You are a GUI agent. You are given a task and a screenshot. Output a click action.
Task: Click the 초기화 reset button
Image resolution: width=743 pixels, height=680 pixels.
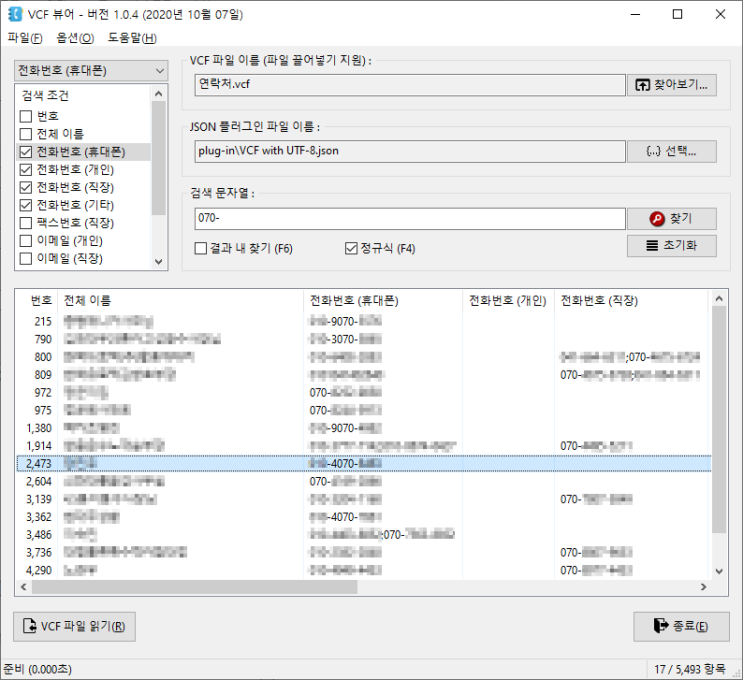coord(672,245)
